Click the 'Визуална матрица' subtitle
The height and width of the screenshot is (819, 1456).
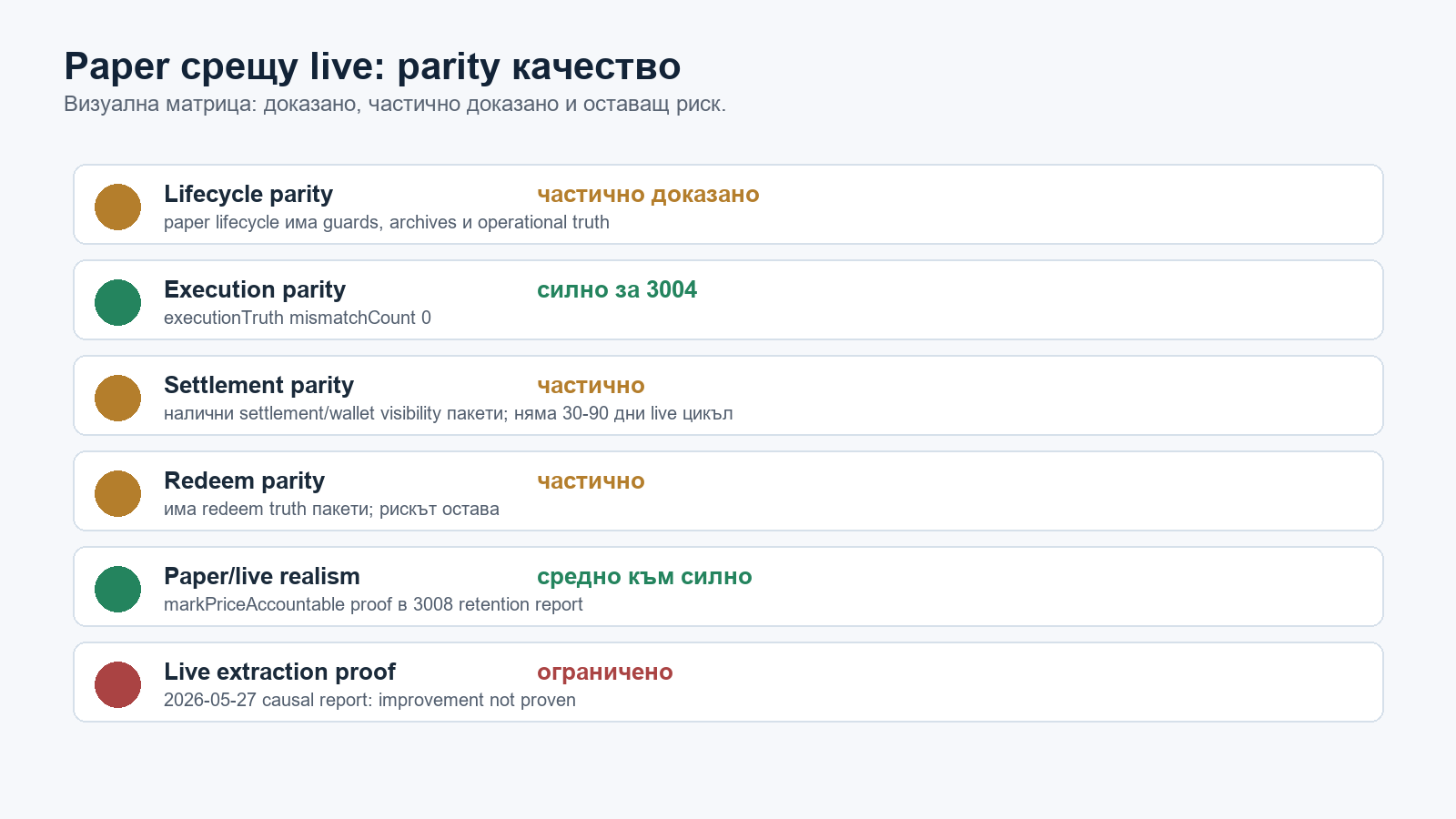click(395, 105)
